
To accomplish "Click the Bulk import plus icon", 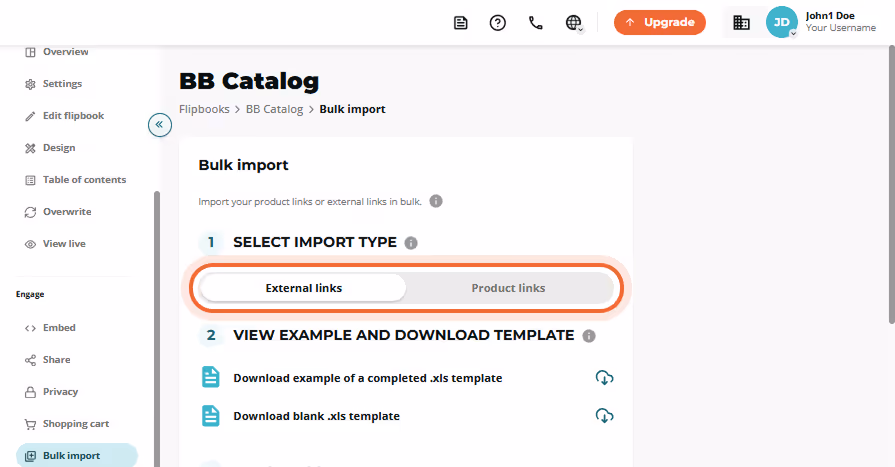I will [30, 456].
